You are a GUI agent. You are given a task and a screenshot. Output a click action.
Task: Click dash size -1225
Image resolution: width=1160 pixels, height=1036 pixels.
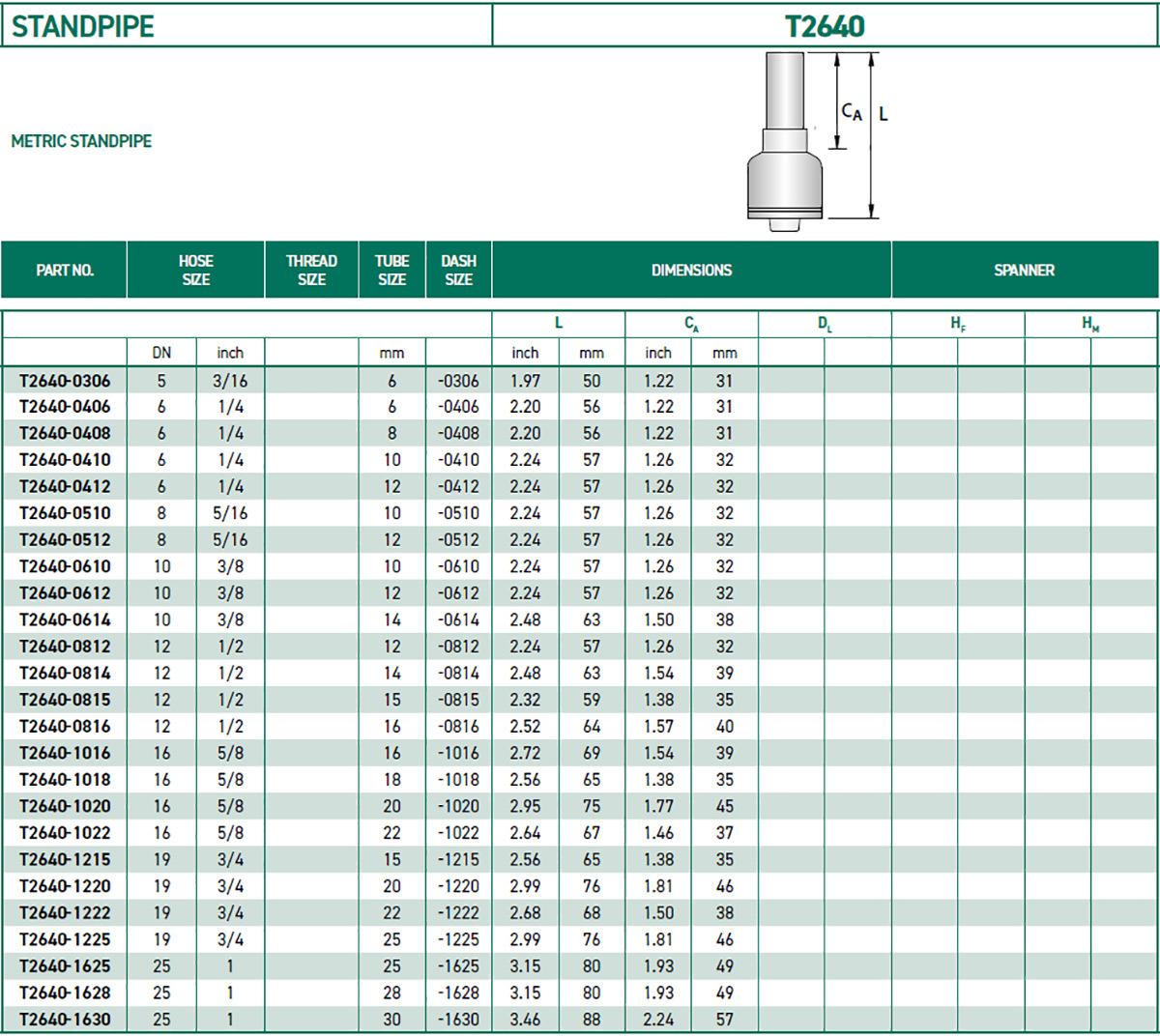[458, 938]
